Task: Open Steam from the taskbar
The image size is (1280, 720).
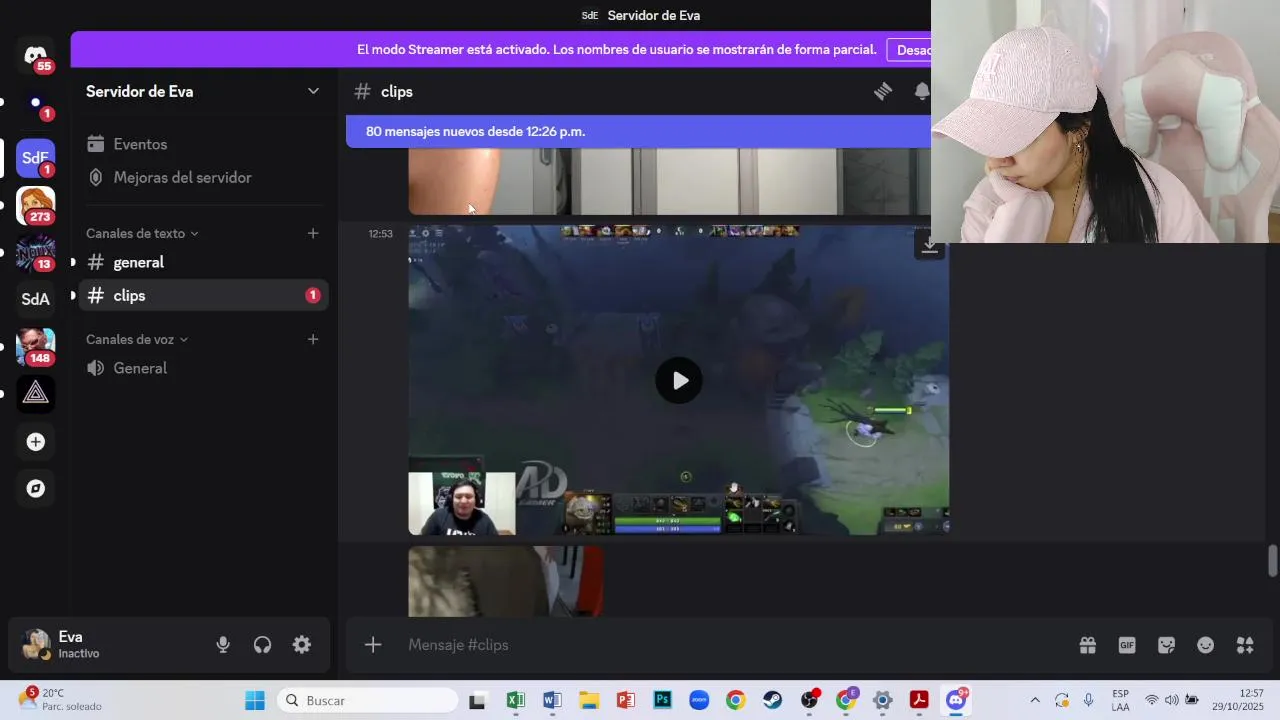Action: (x=772, y=700)
